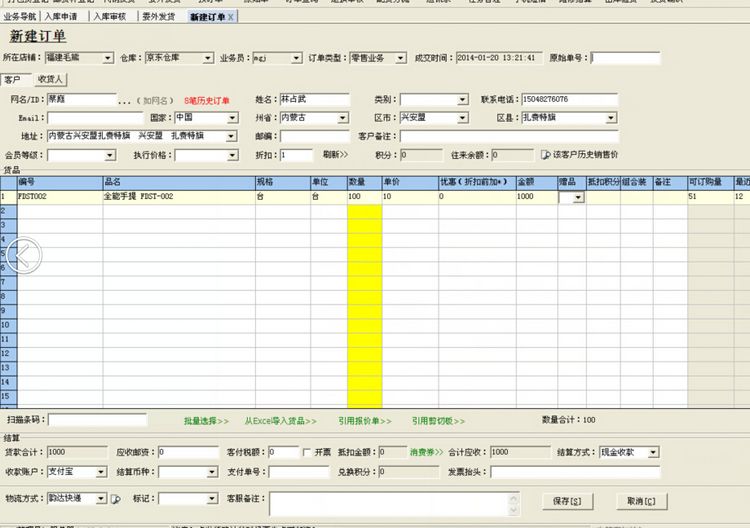Screen dimensions: 750x528
Task: Open the 结算方式 dropdown
Action: 654,452
